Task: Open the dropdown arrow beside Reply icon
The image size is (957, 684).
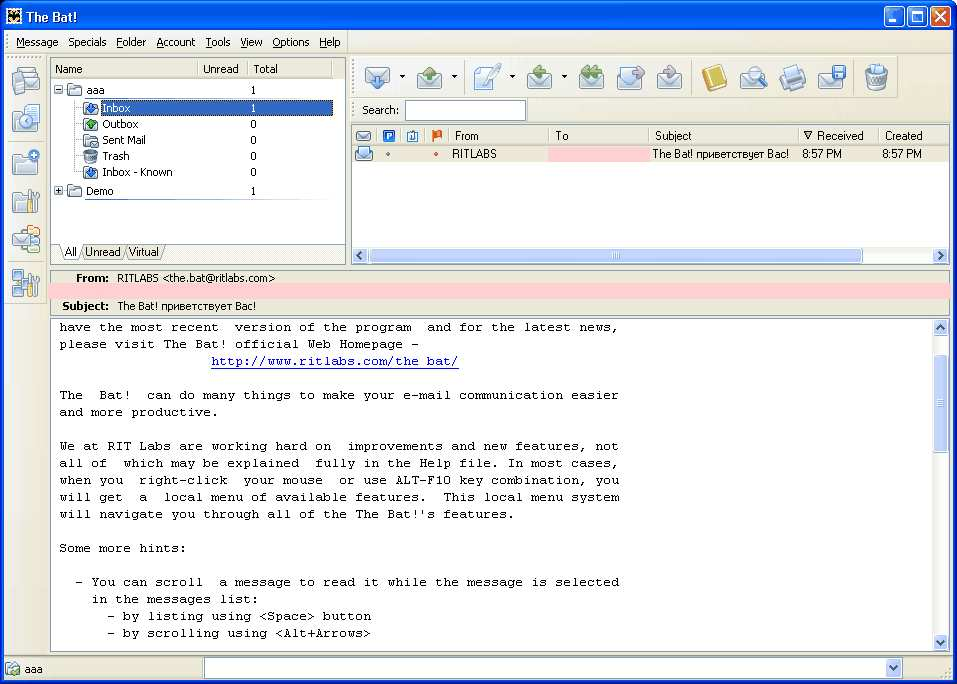Action: coord(564,77)
